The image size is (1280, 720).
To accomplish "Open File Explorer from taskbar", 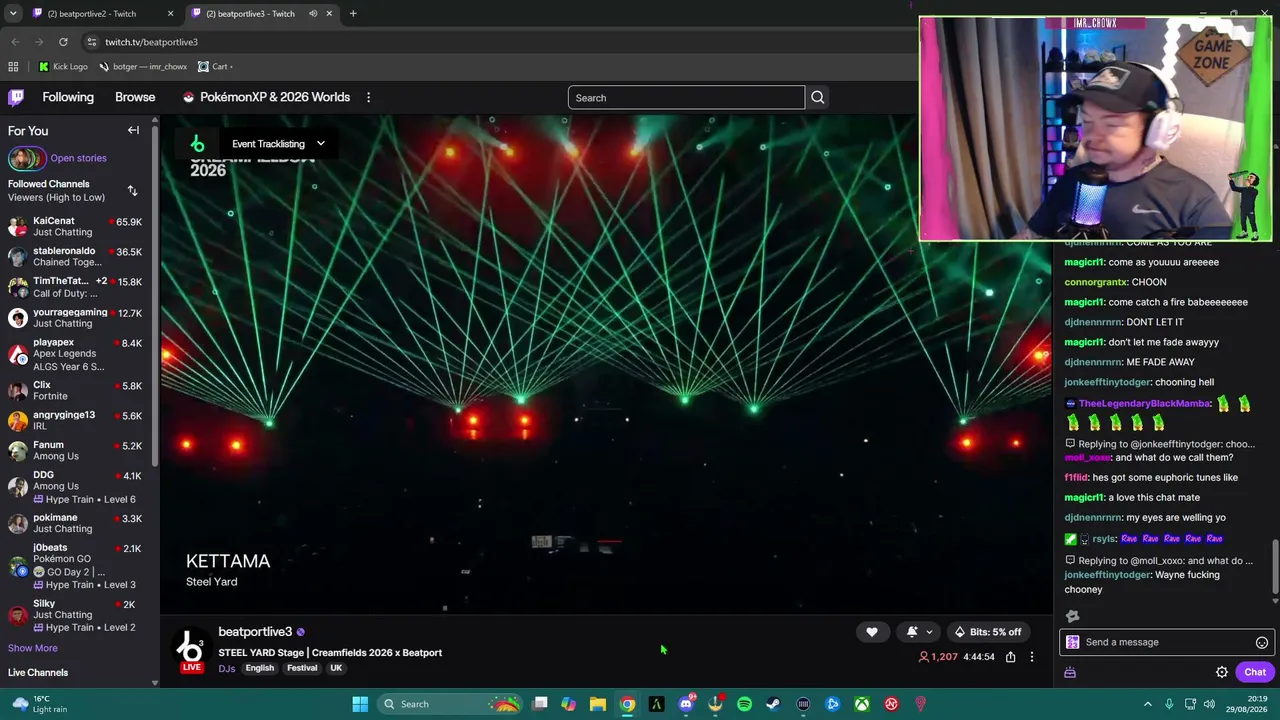I will 598,704.
